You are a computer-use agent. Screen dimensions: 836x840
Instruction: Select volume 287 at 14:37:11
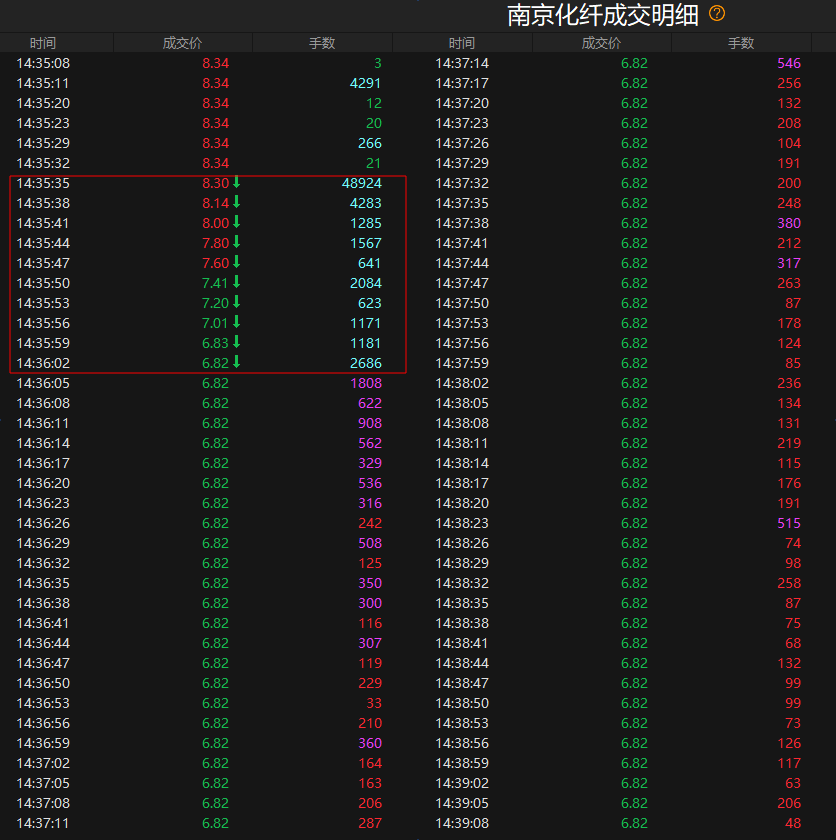[x=370, y=823]
